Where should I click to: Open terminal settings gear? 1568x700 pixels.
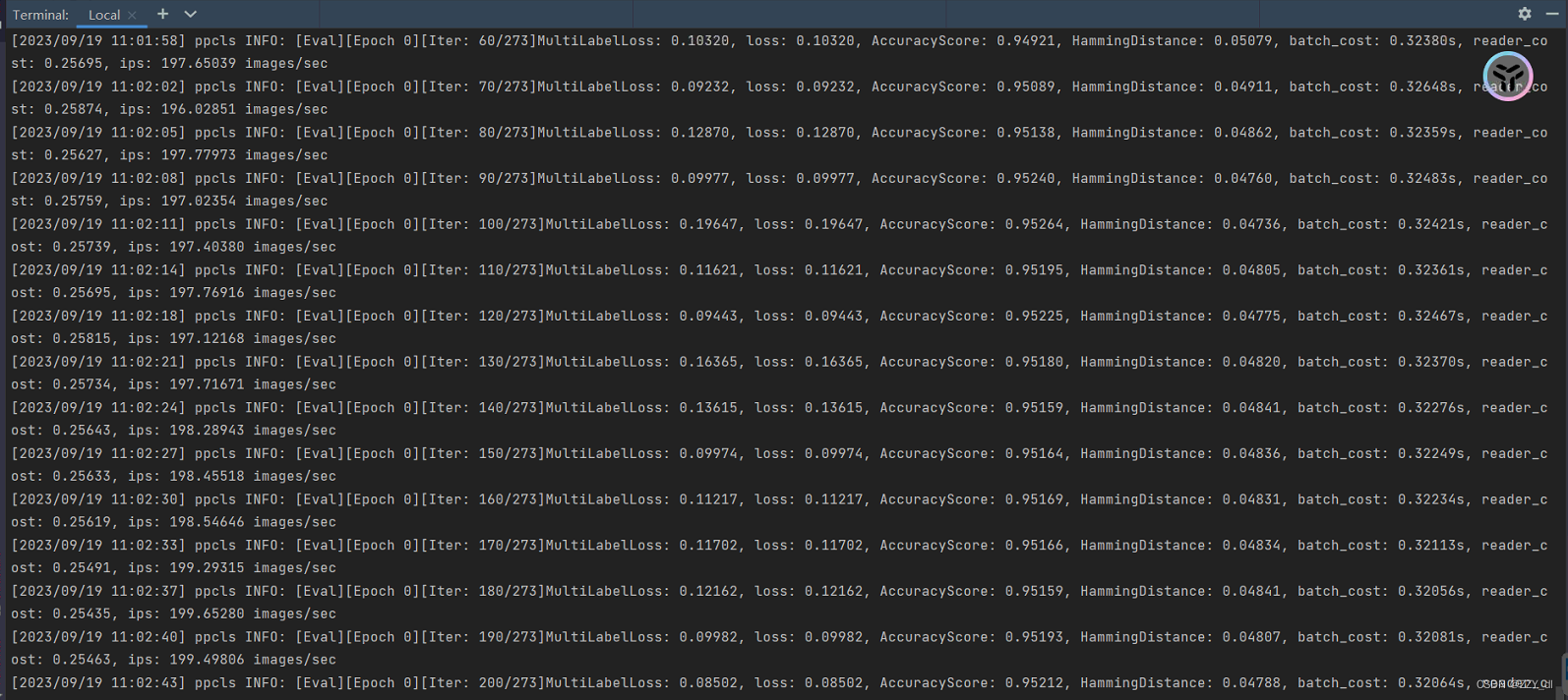pyautogui.click(x=1525, y=14)
